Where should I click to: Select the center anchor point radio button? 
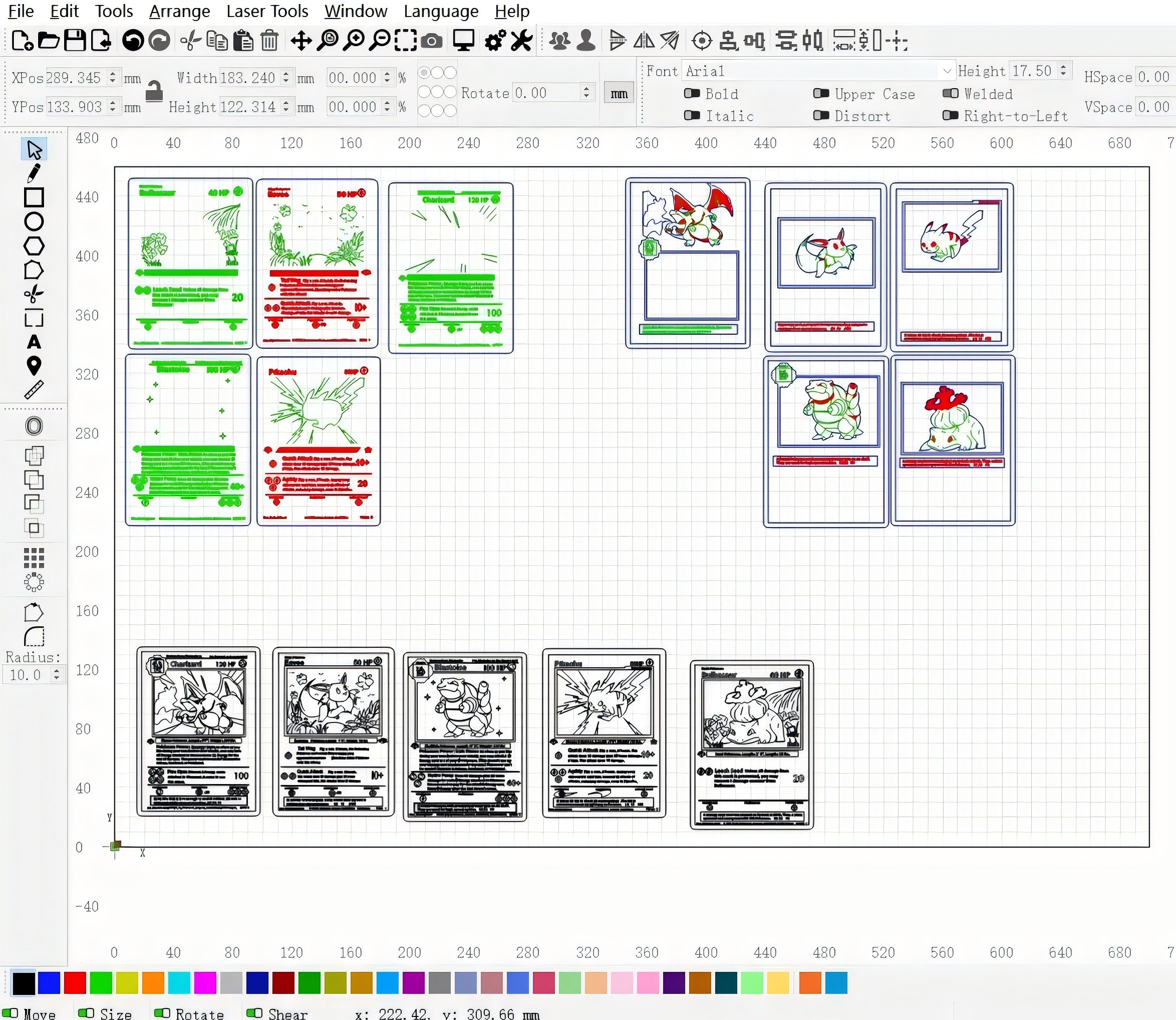coord(437,92)
